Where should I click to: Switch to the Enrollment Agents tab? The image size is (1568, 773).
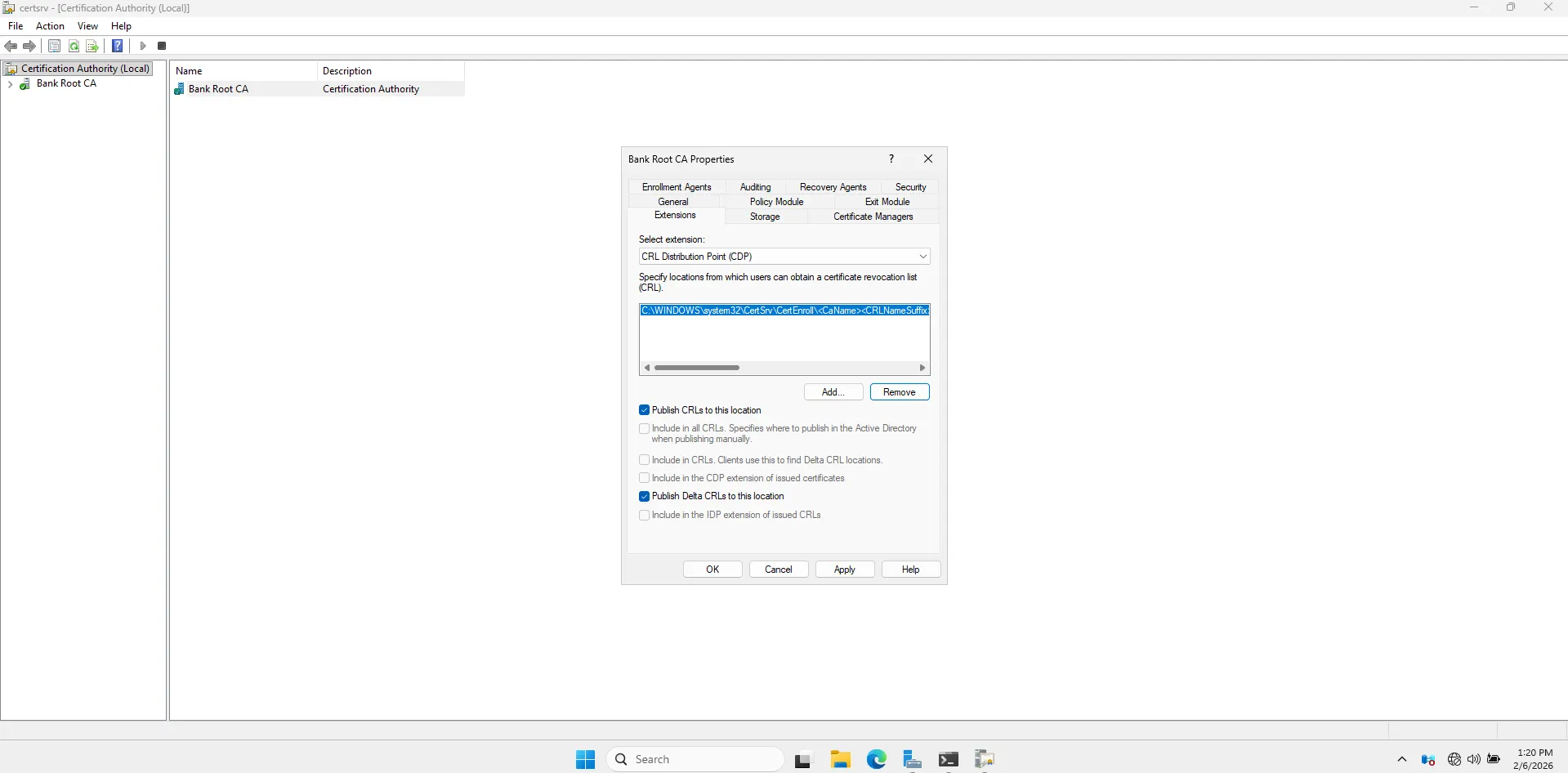(x=677, y=187)
